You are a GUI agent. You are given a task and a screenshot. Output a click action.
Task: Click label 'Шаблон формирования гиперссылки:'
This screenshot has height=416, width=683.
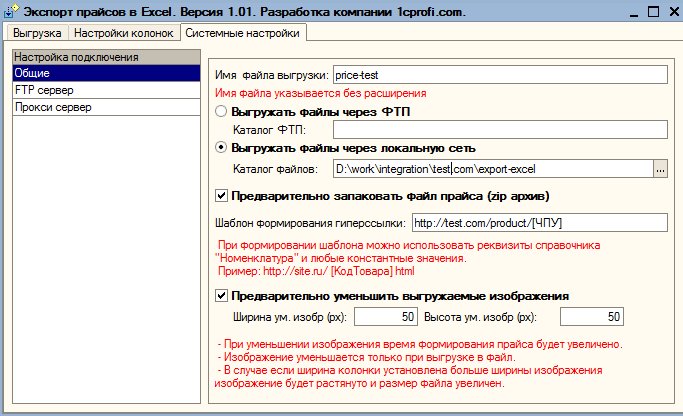[x=310, y=223]
